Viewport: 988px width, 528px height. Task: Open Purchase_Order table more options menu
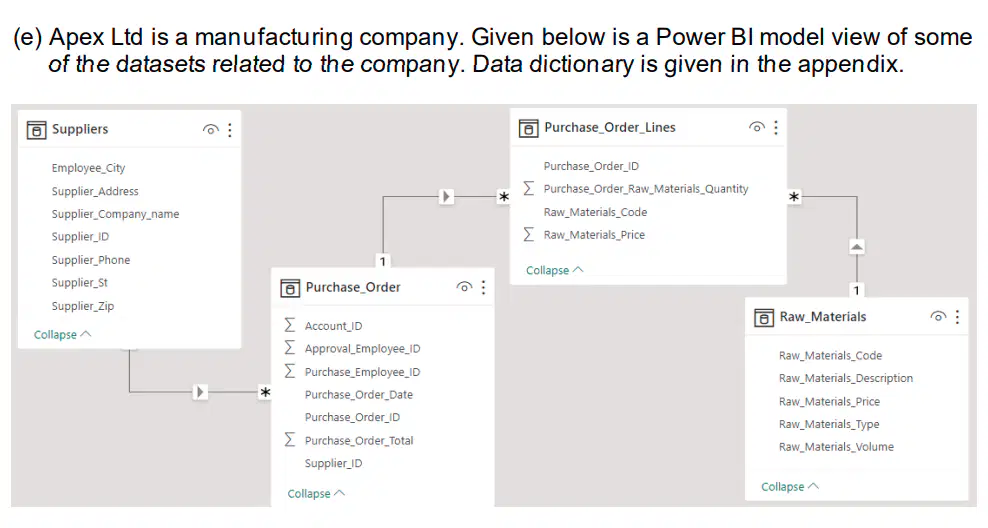tap(483, 287)
